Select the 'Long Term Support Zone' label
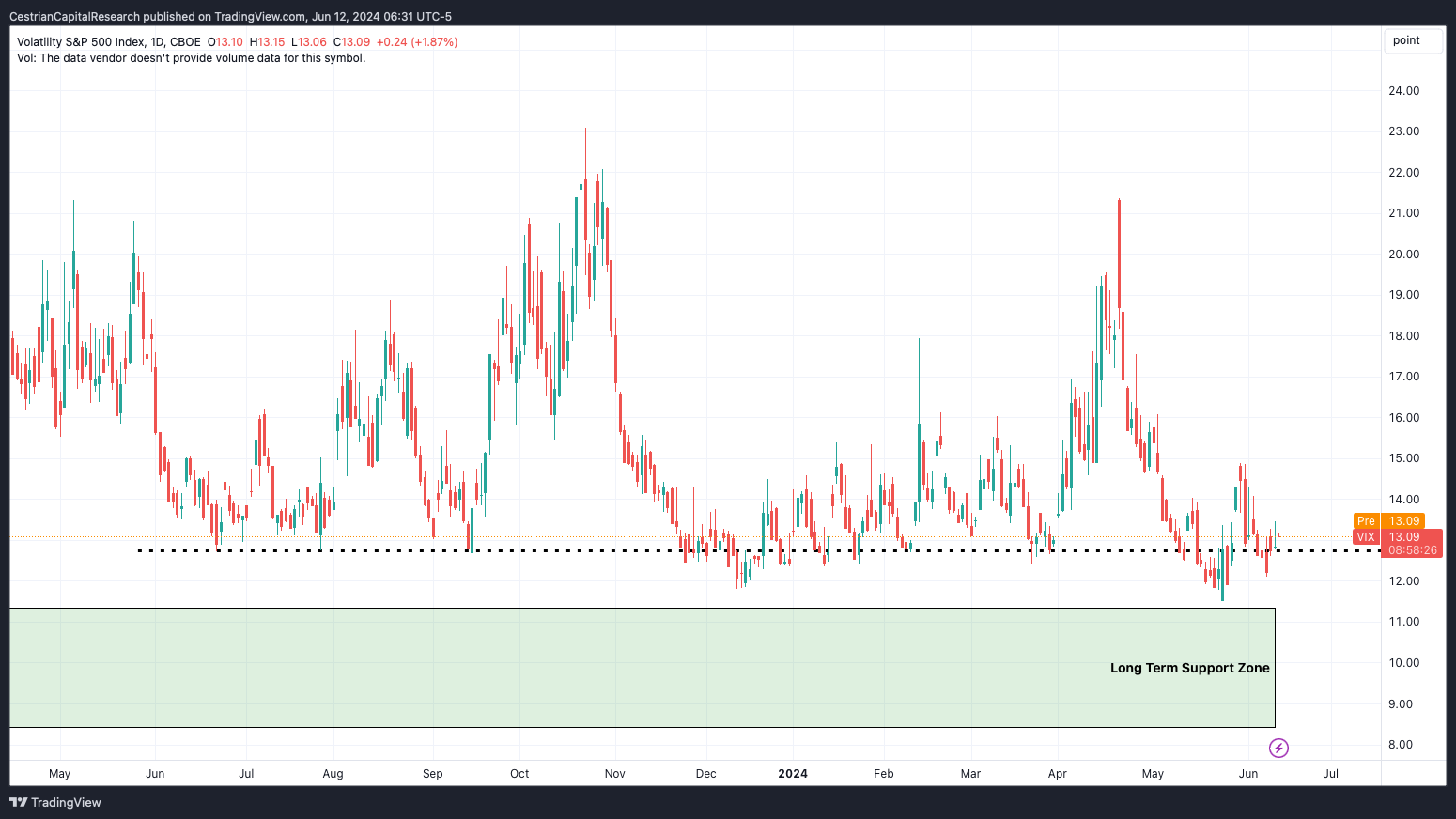The width and height of the screenshot is (1456, 819). [x=1189, y=668]
